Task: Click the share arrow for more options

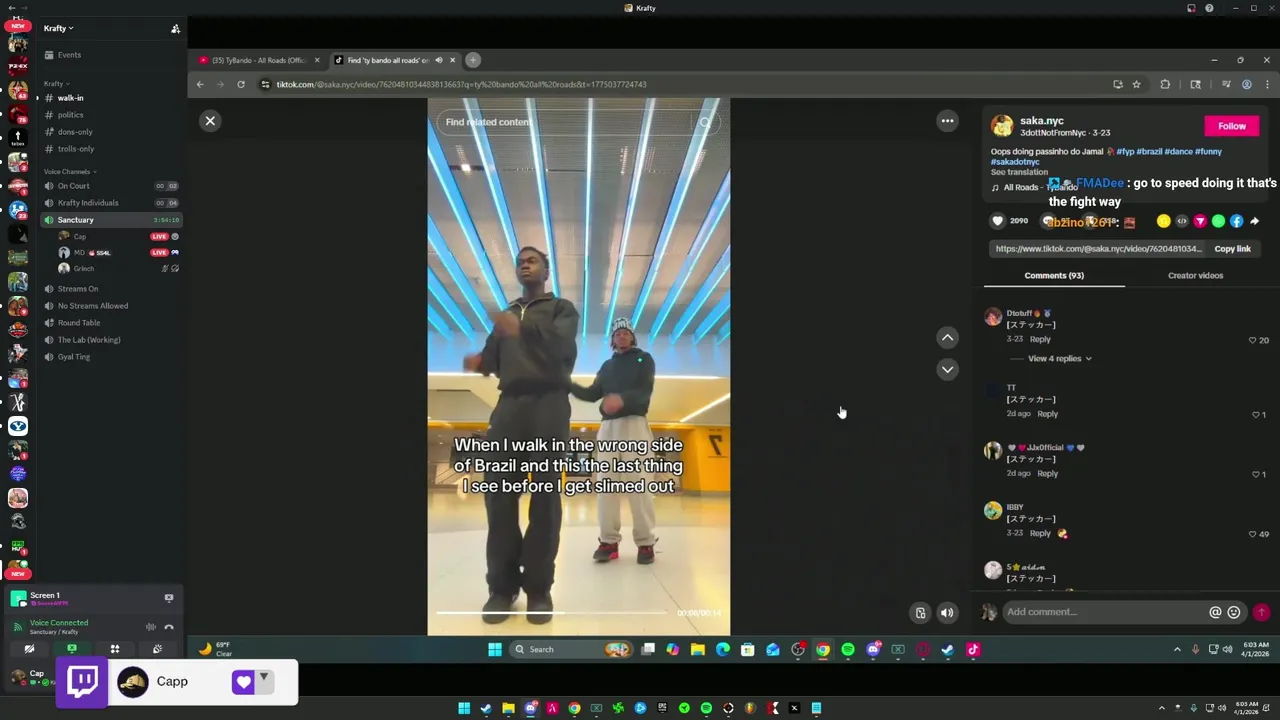Action: pos(1255,222)
